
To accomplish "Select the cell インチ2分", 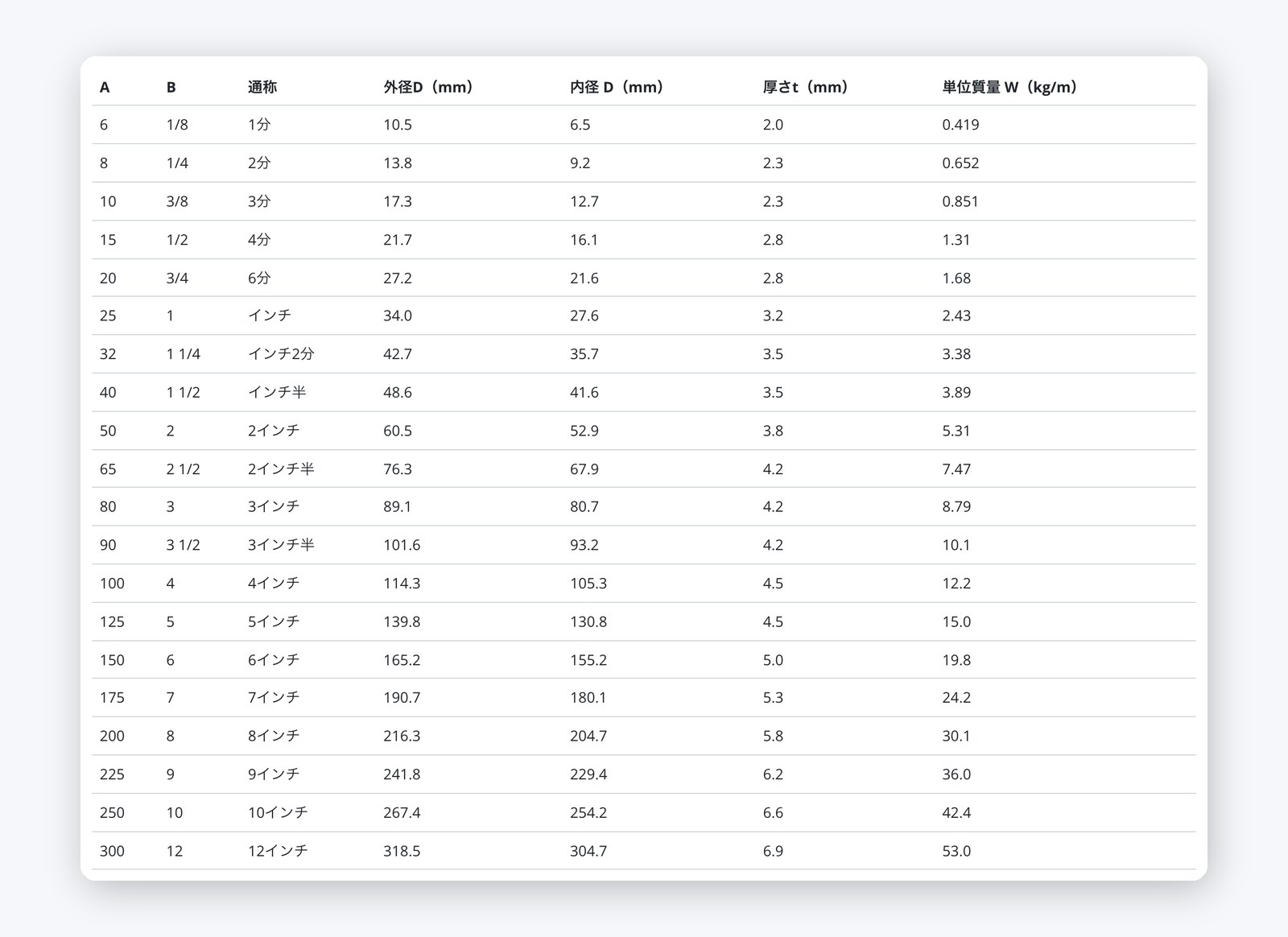I will [x=281, y=354].
